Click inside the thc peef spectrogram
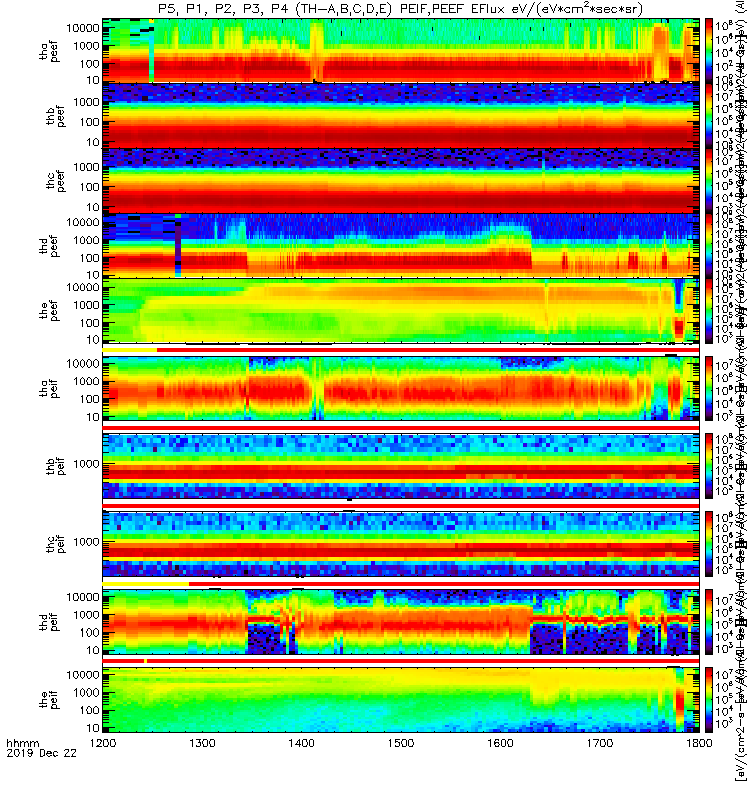 coord(401,181)
